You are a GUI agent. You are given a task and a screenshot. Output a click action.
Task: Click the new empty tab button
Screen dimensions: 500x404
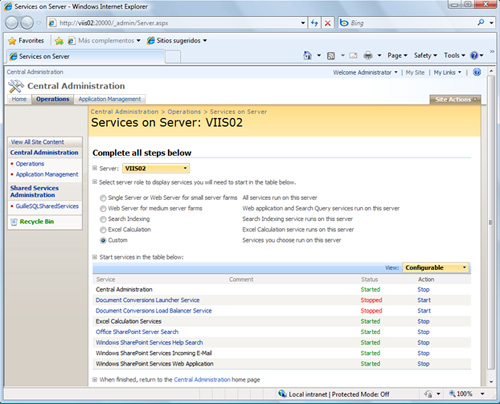173,57
